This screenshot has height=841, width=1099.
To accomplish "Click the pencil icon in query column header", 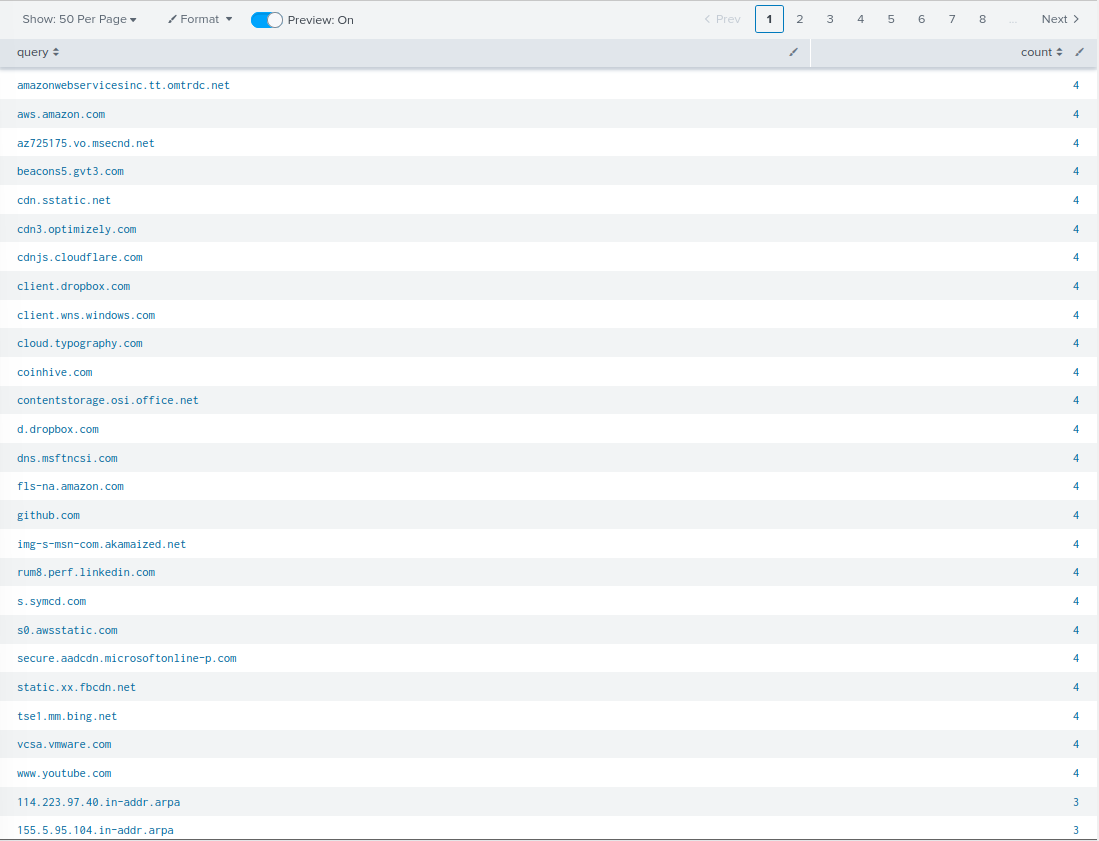I will pyautogui.click(x=793, y=52).
